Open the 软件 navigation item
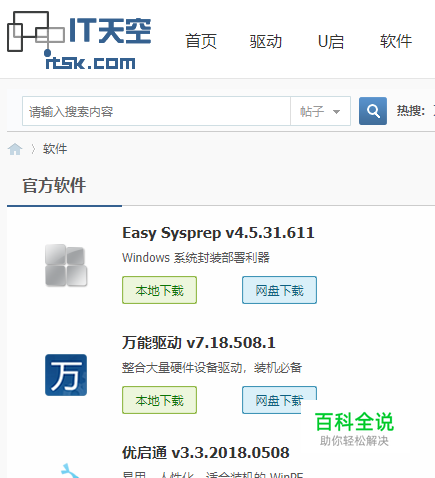 (396, 41)
